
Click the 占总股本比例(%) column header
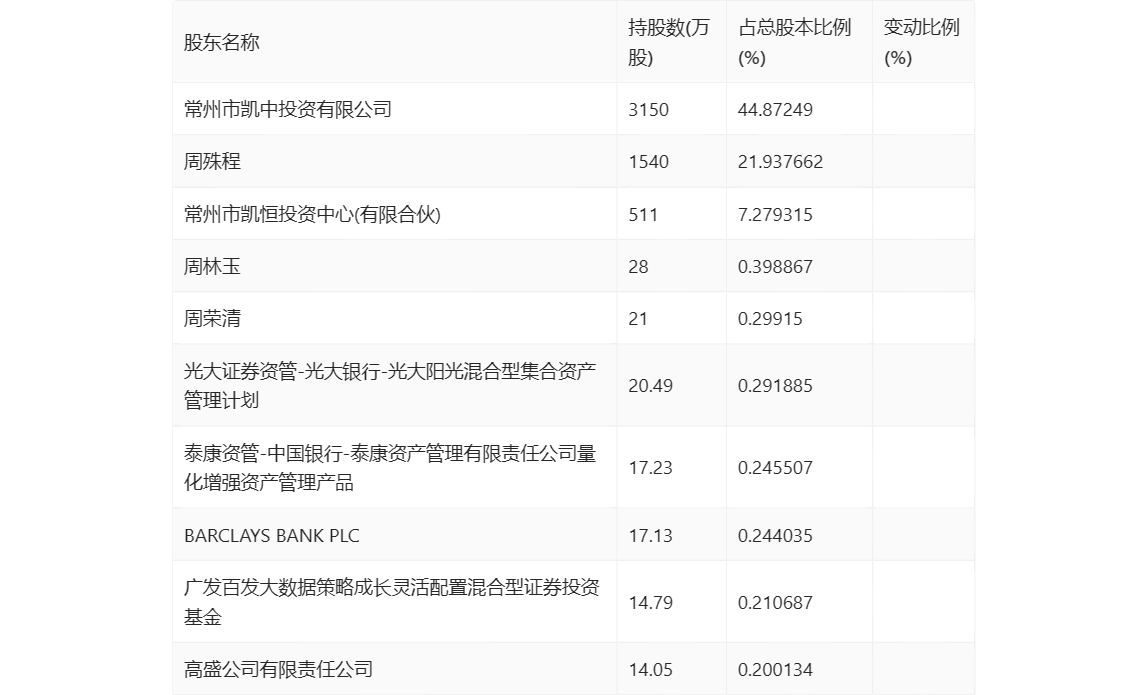(x=794, y=42)
